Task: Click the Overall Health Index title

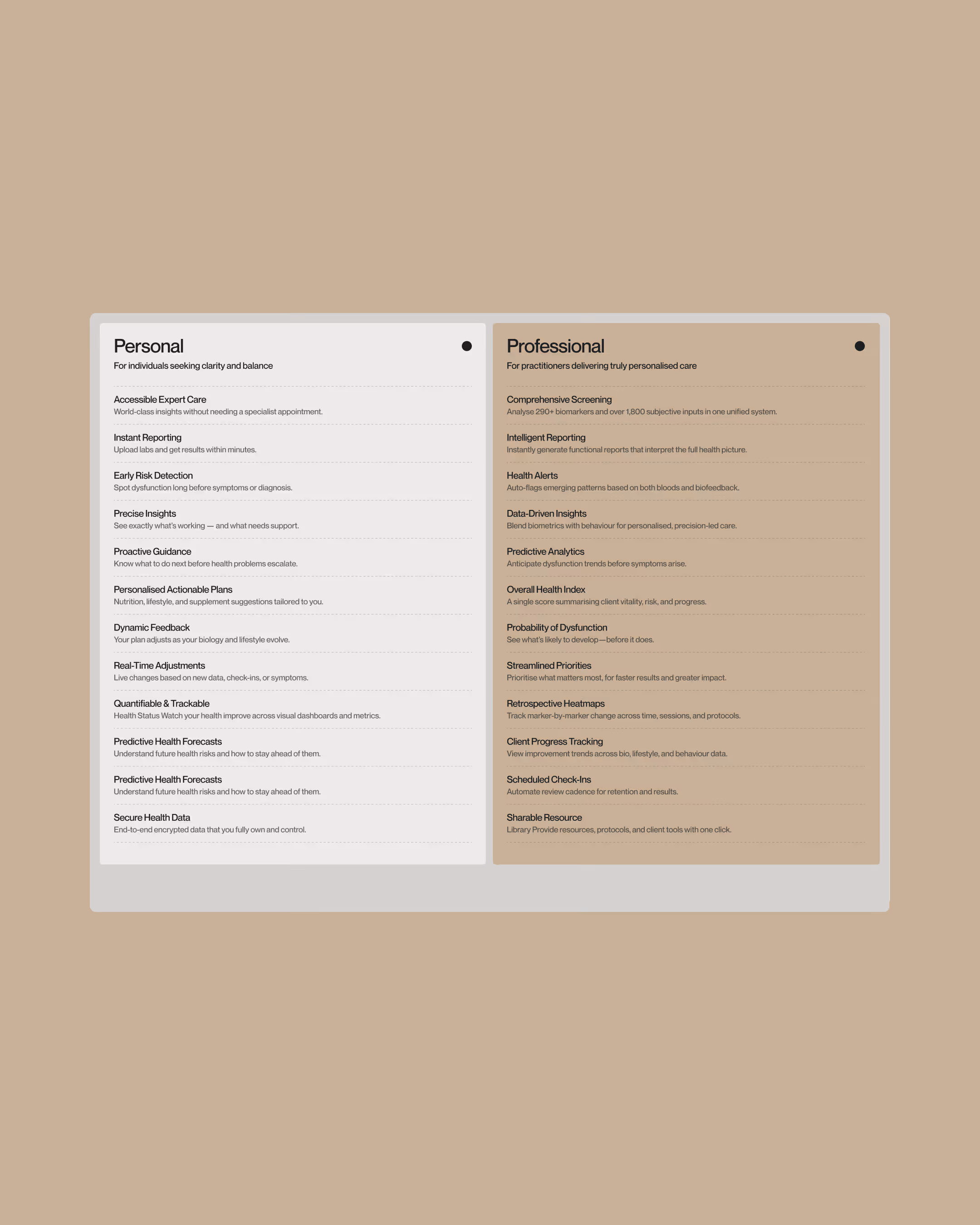Action: tap(546, 590)
